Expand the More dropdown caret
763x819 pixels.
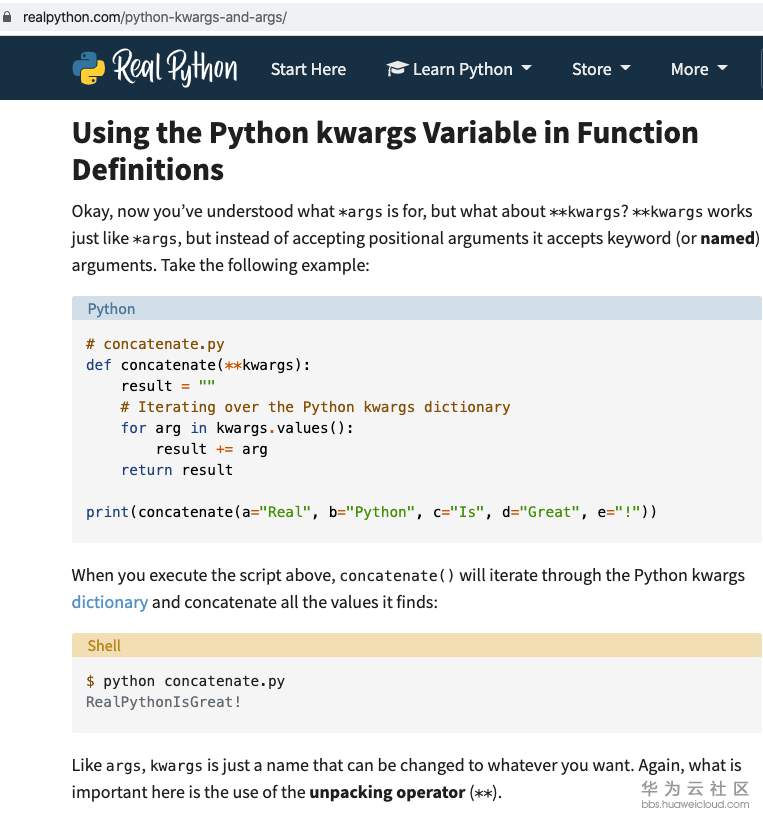pos(723,68)
